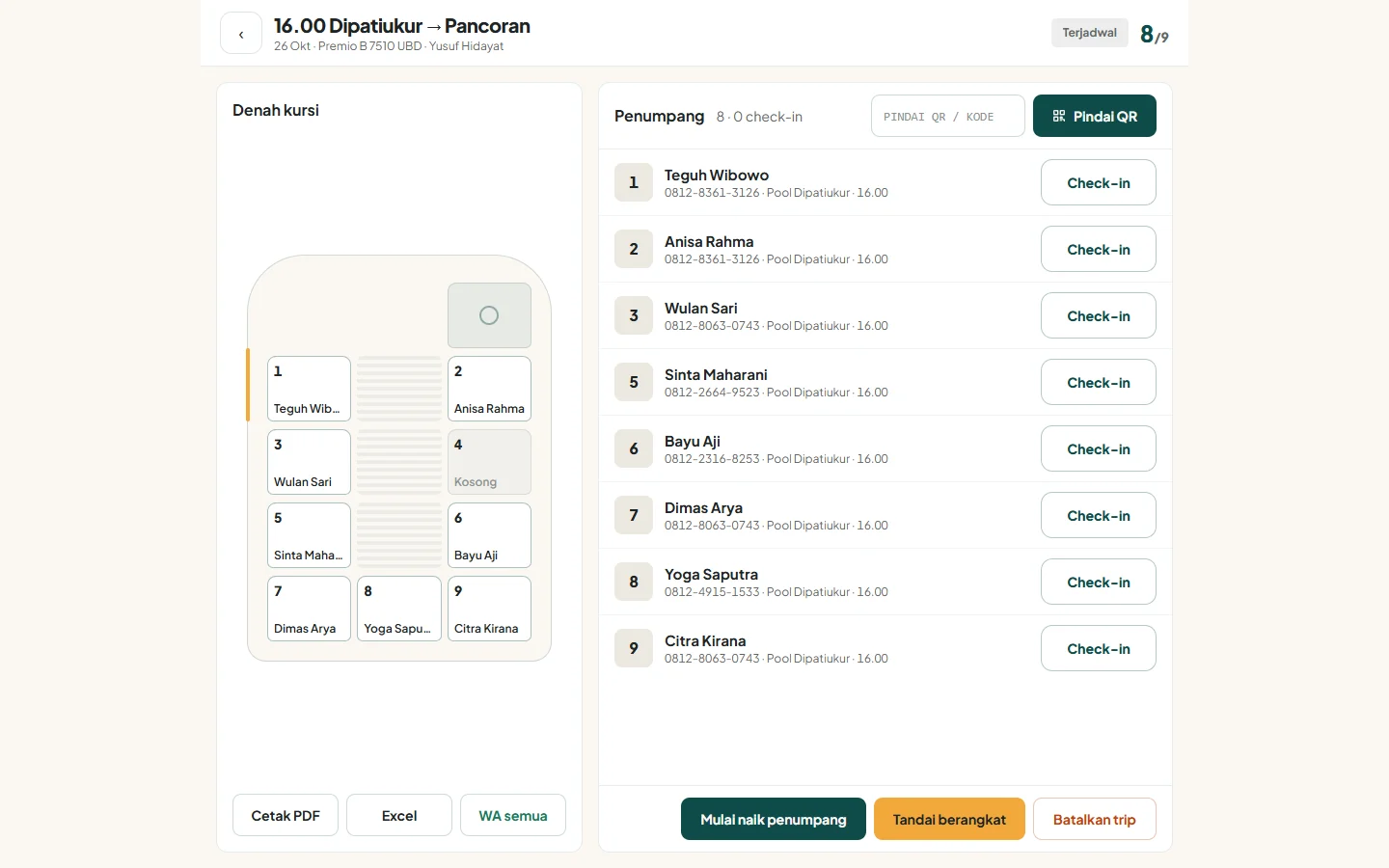This screenshot has width=1389, height=868.
Task: Check in Citra Kirana
Action: 1099,648
